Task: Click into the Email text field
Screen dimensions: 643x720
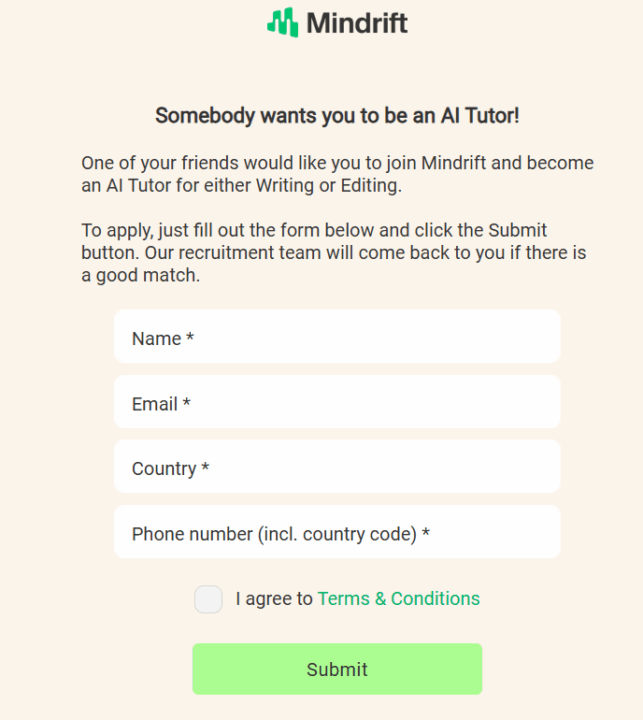Action: coord(337,402)
